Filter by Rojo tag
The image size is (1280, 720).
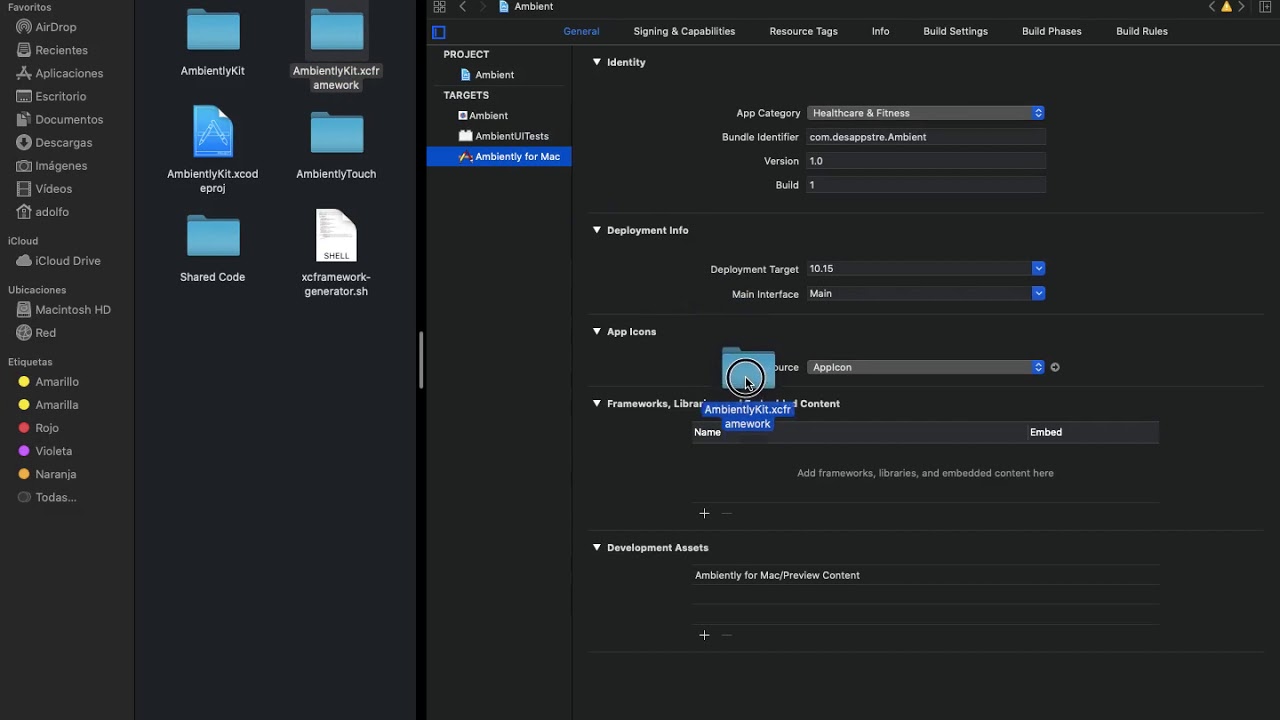click(39, 427)
